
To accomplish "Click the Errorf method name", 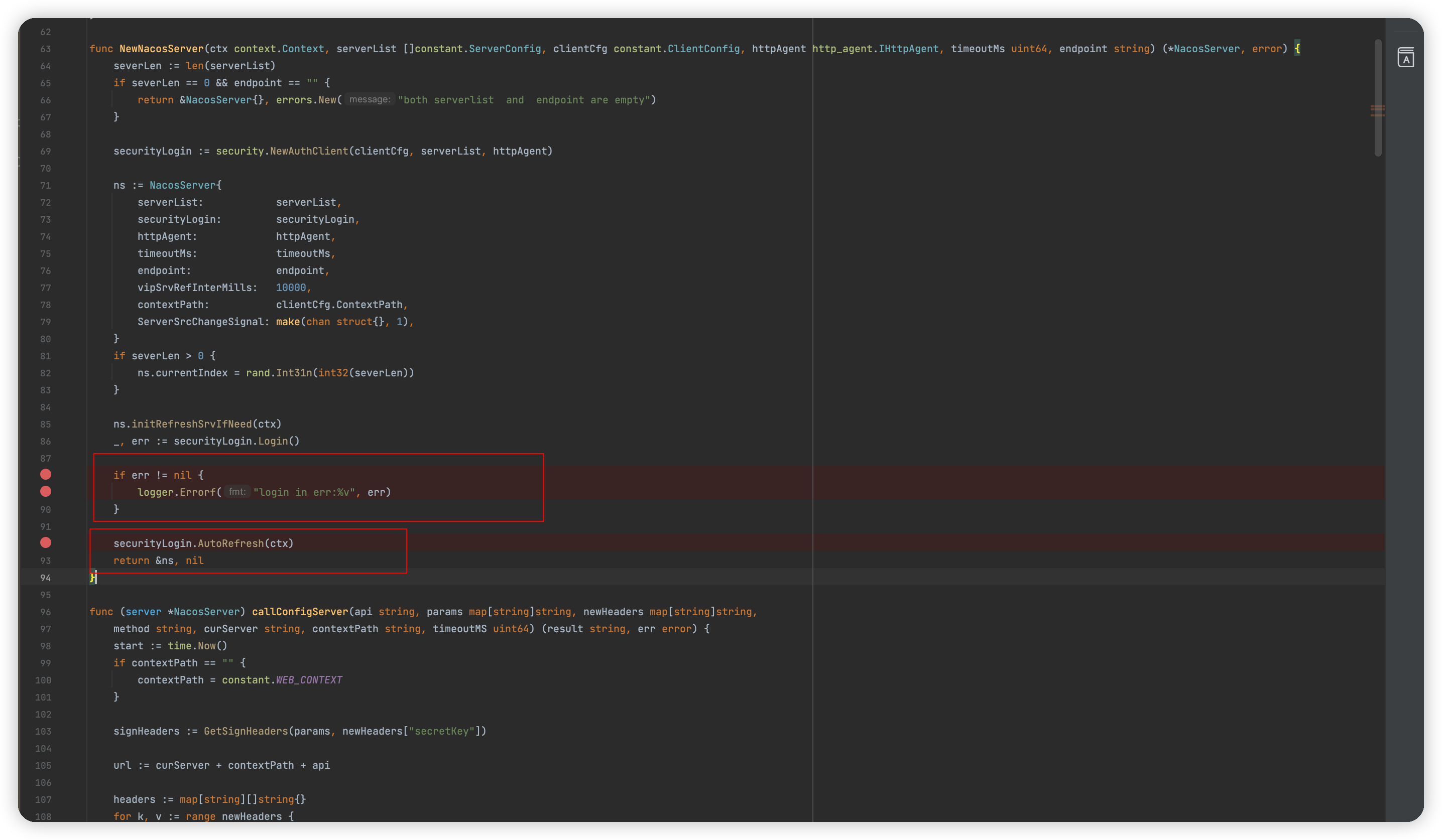I will click(198, 492).
